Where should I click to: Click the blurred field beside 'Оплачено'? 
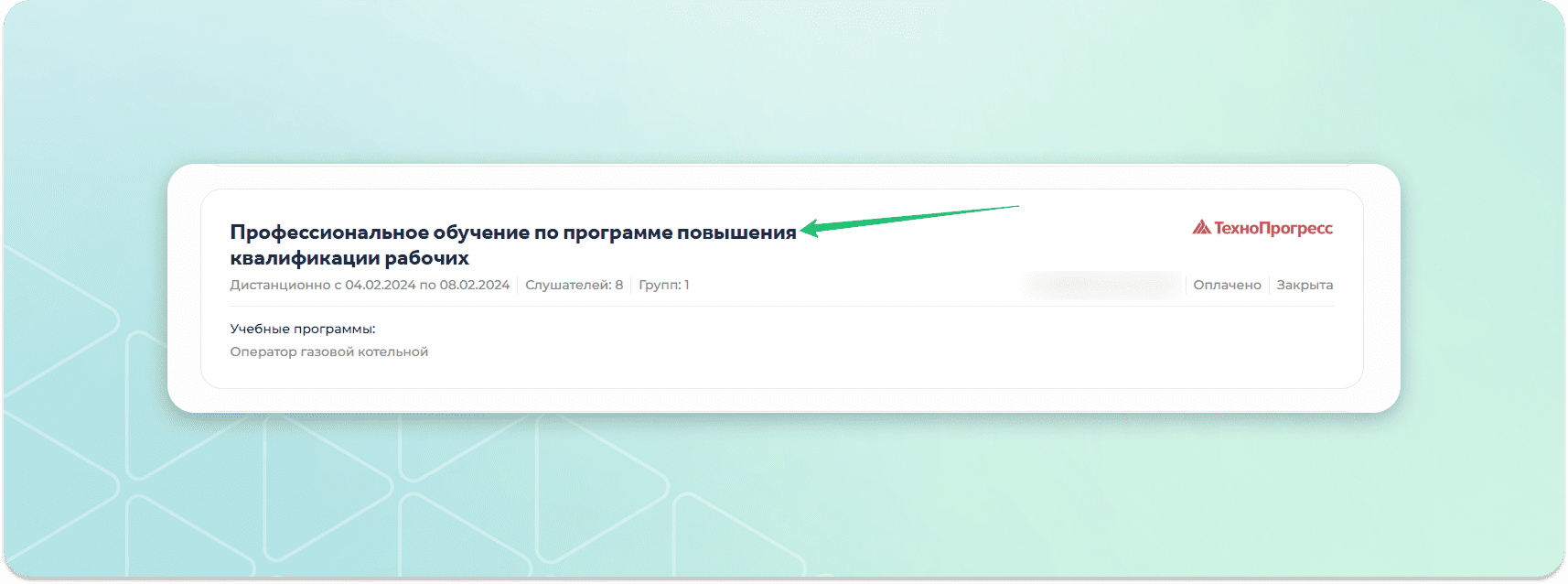[1101, 285]
